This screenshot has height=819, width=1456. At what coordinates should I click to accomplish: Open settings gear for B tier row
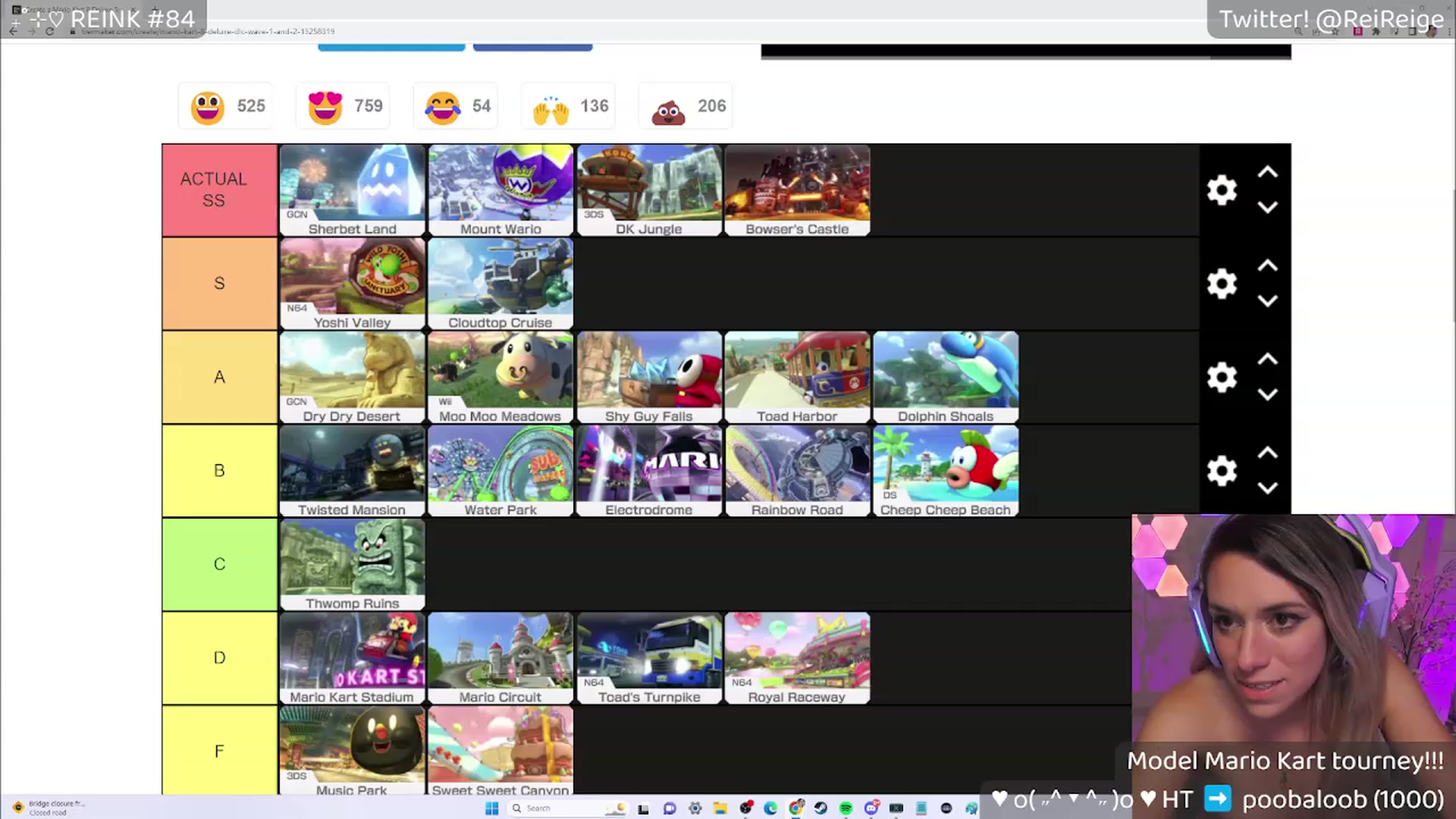(1222, 470)
